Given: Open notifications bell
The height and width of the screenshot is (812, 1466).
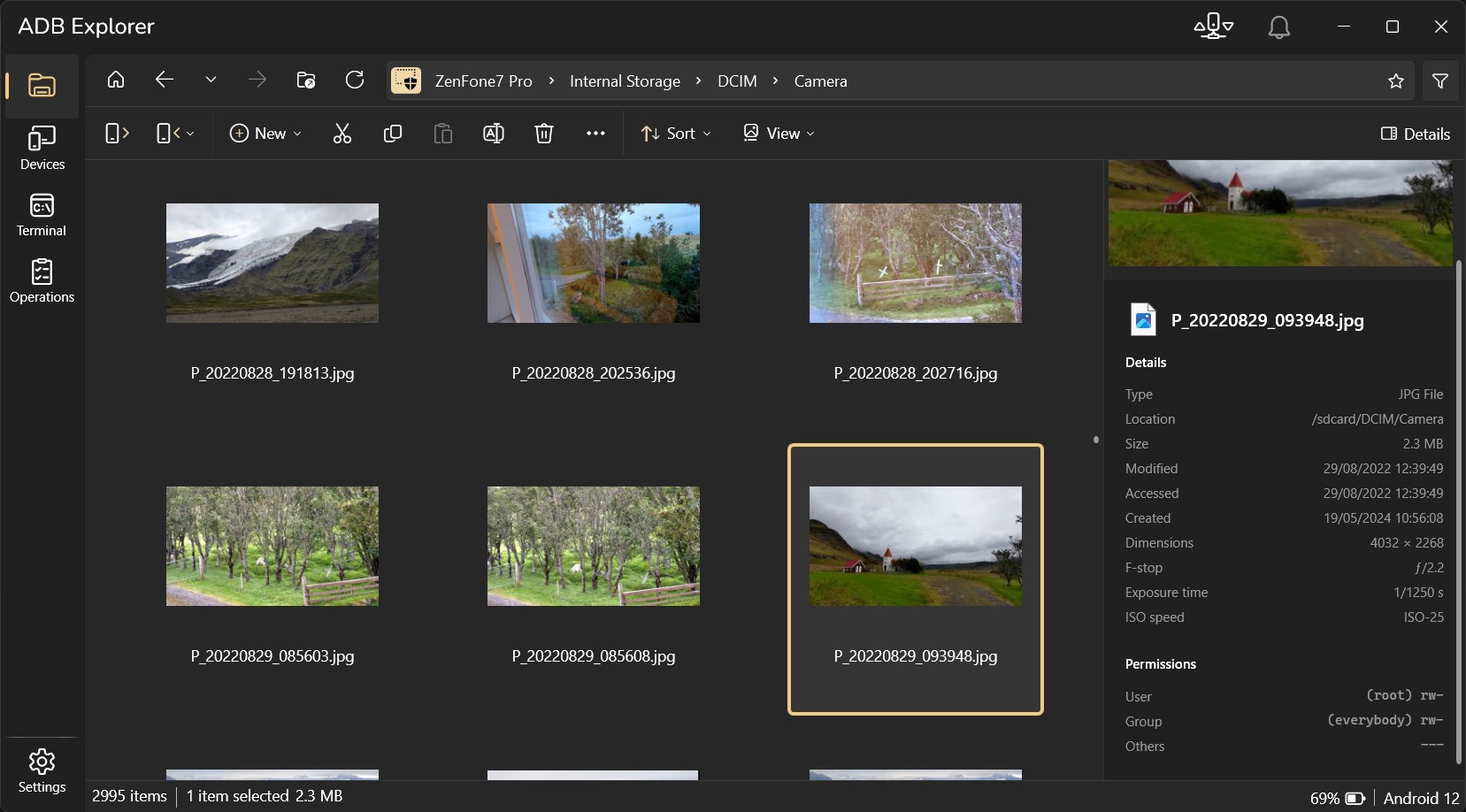Looking at the screenshot, I should click(1278, 27).
